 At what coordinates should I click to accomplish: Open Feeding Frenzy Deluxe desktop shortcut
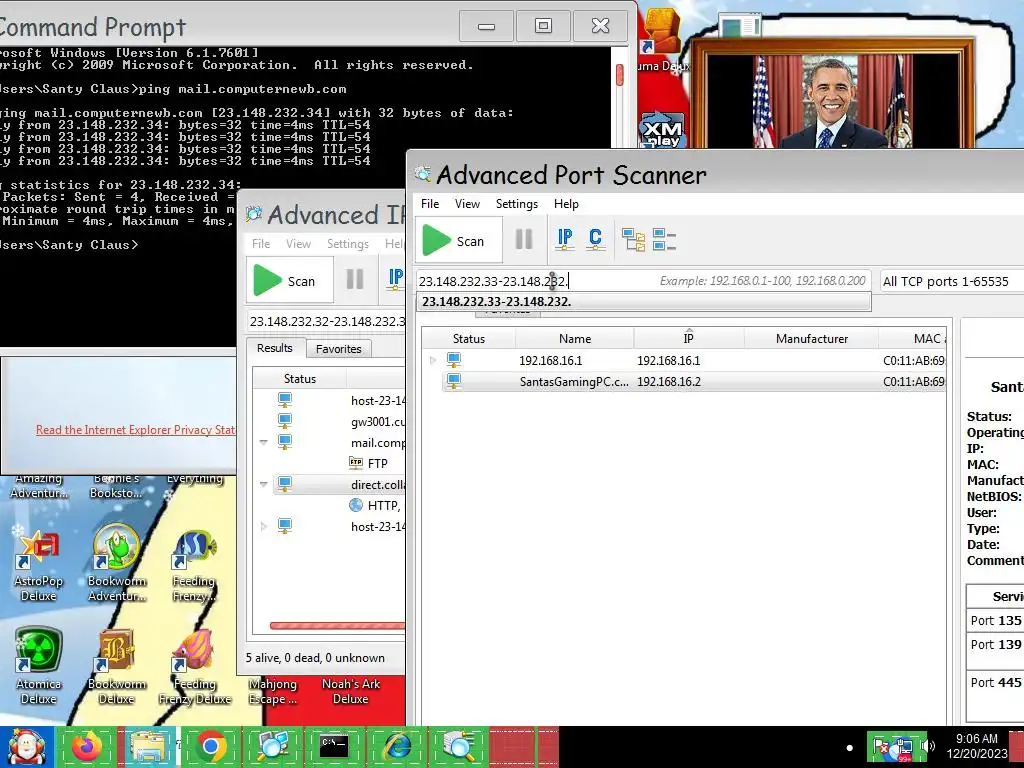point(194,666)
